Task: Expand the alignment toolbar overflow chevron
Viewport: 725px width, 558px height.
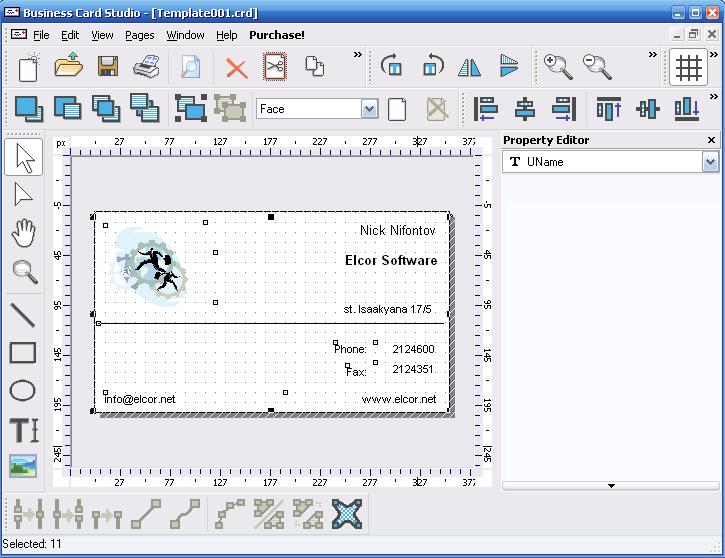Action: 714,97
